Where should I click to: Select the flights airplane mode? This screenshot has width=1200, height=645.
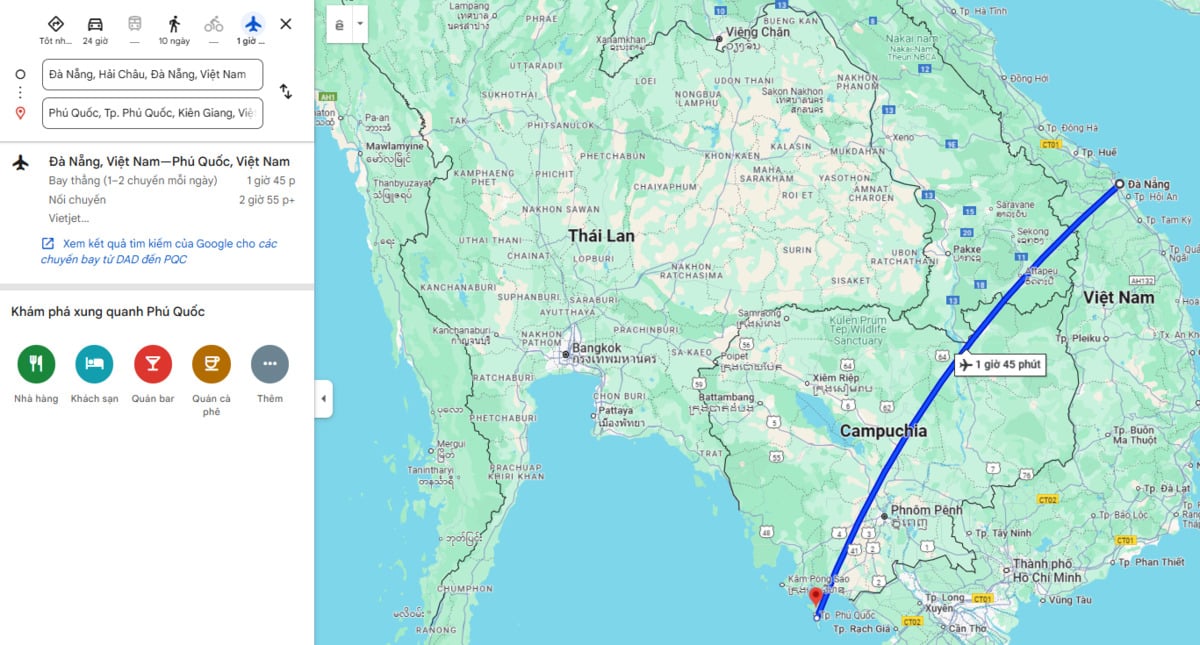253,24
